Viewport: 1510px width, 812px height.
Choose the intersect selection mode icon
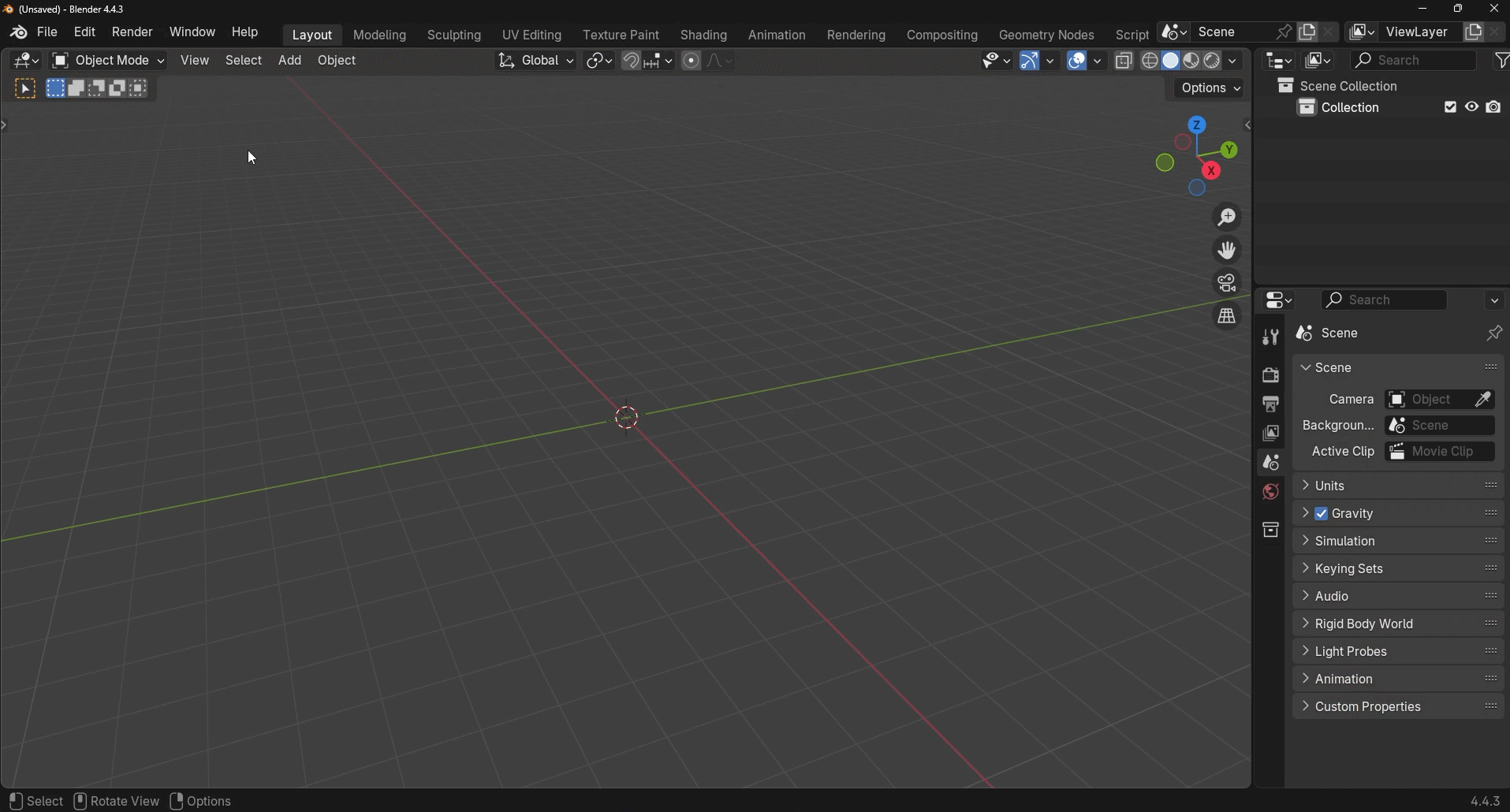pyautogui.click(x=140, y=88)
